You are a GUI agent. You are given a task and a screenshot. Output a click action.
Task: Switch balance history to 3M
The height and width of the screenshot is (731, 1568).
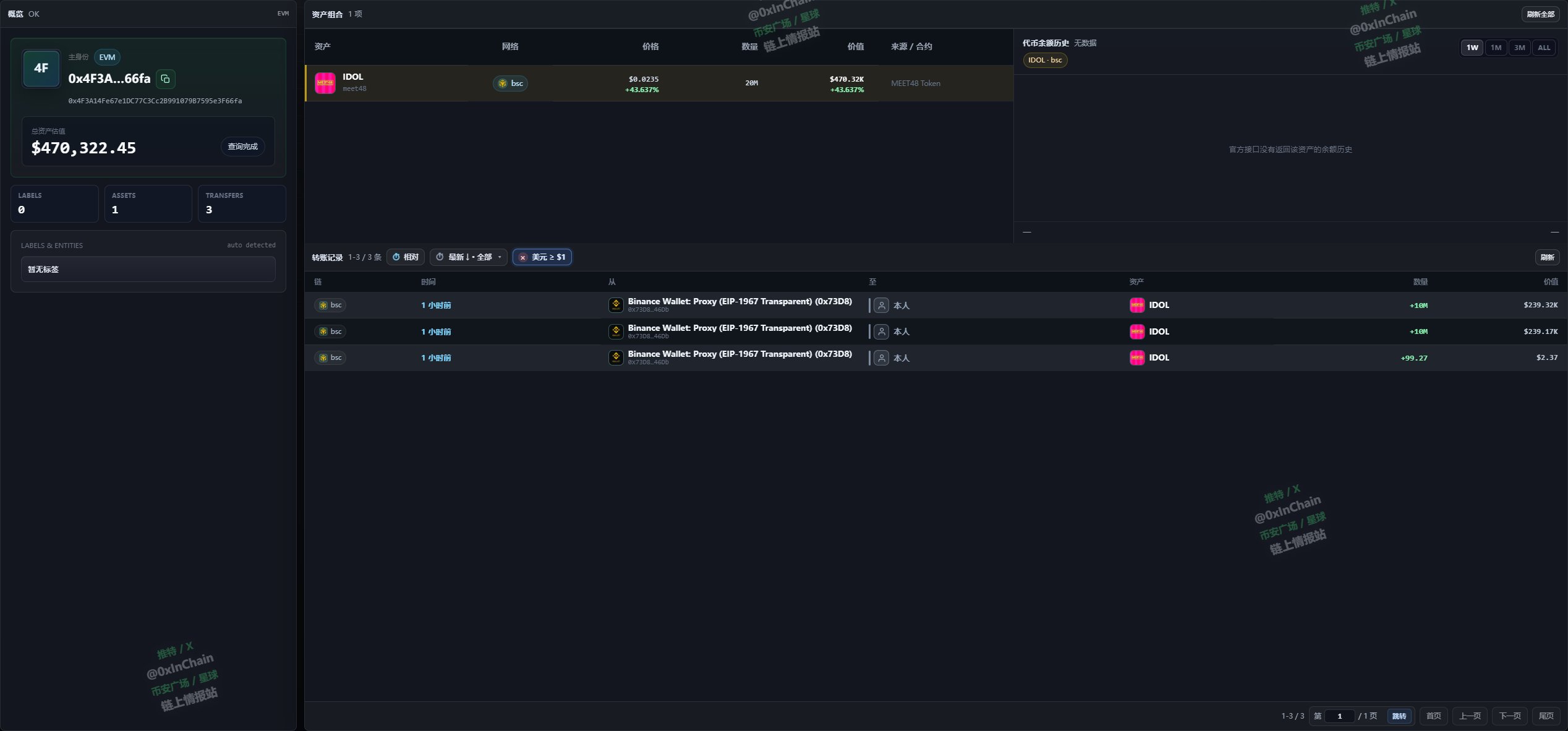click(1519, 48)
